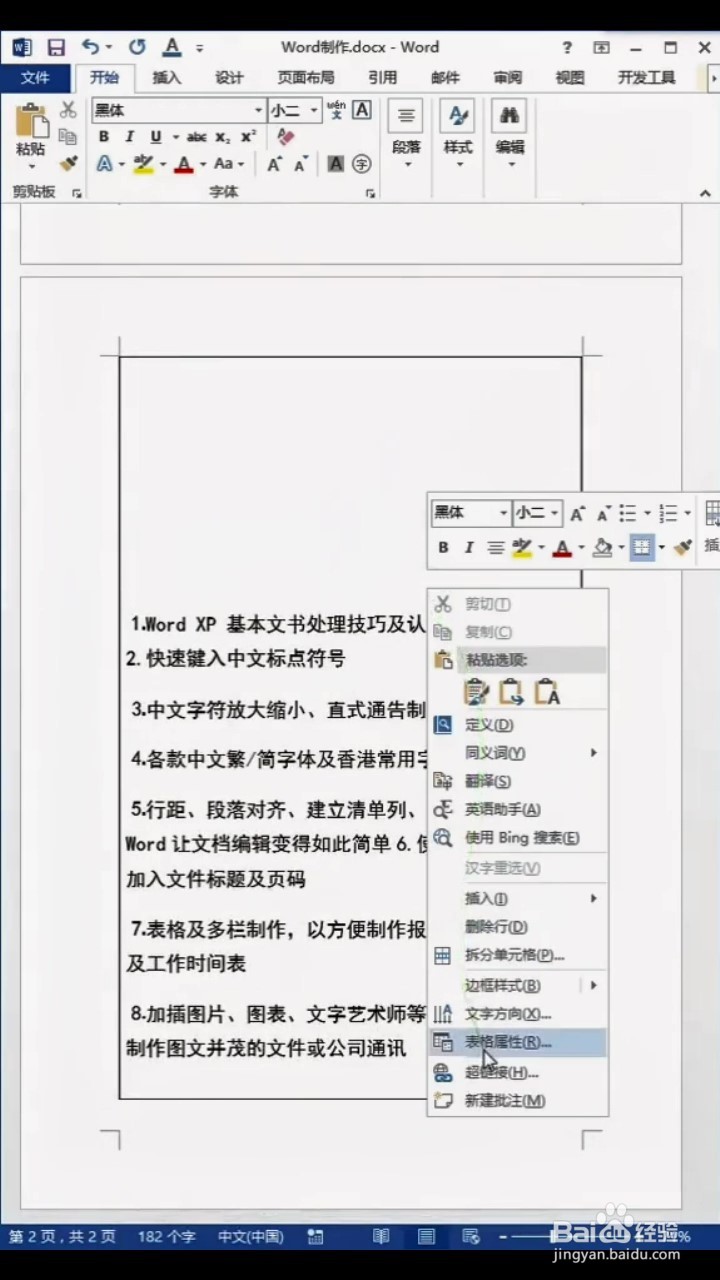Viewport: 720px width, 1280px height.
Task: Use Format Painter brush in mini toolbar
Action: (x=684, y=547)
